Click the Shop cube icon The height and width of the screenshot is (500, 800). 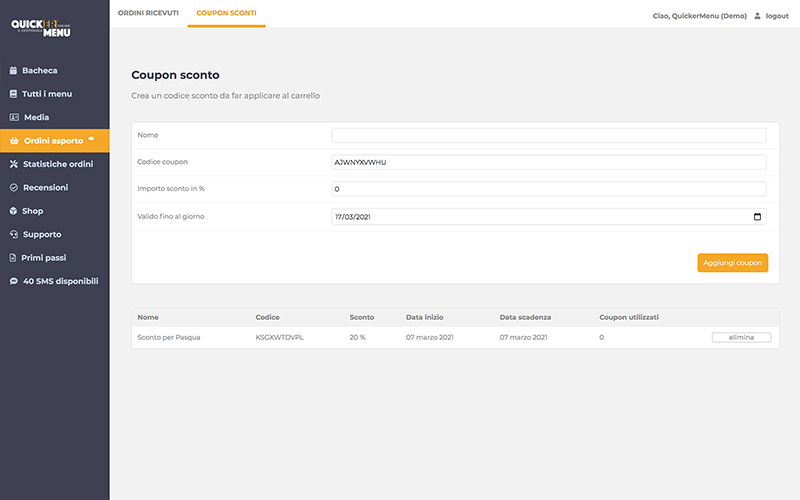pyautogui.click(x=13, y=211)
